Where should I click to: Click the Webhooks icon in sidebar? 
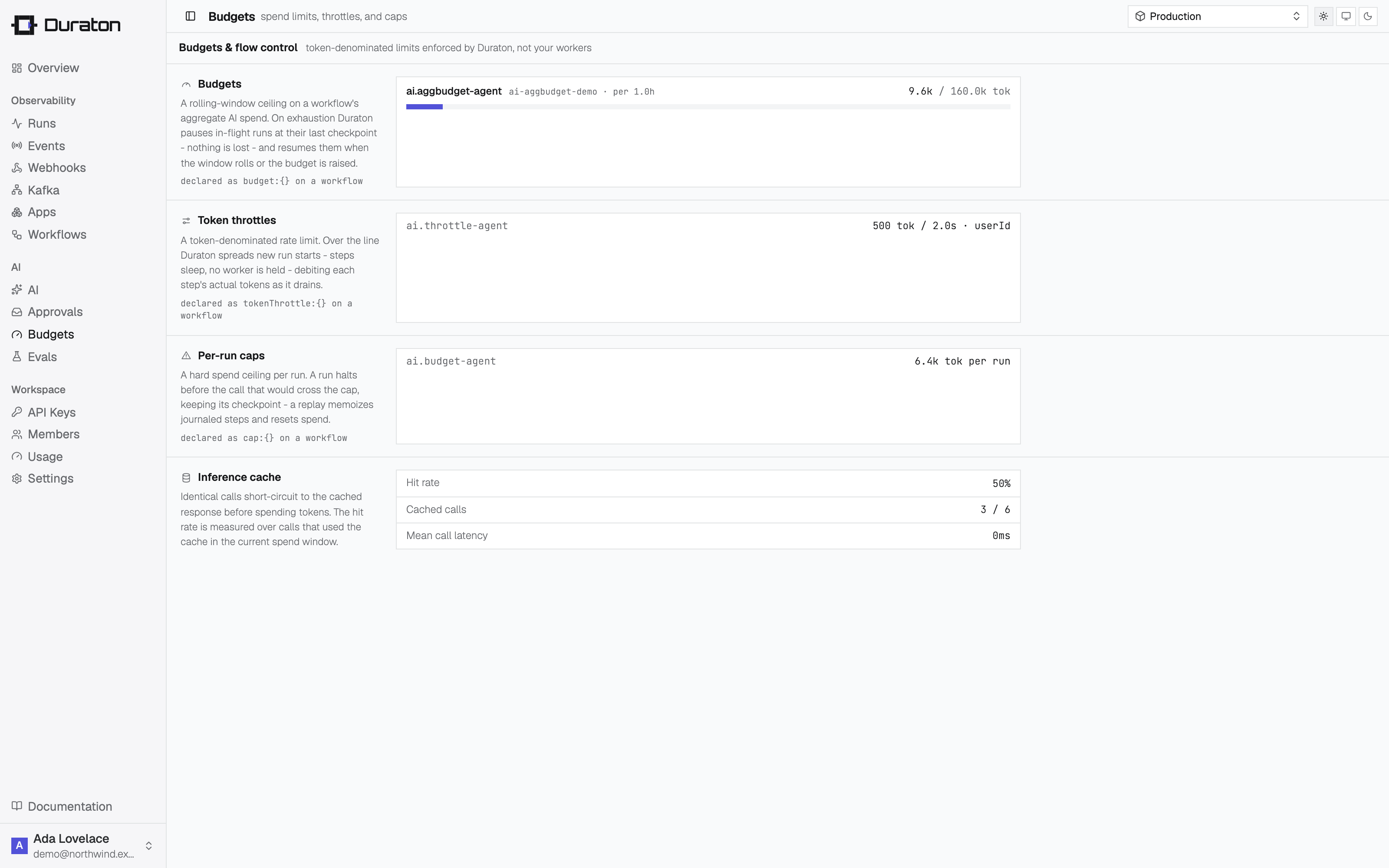pyautogui.click(x=16, y=168)
